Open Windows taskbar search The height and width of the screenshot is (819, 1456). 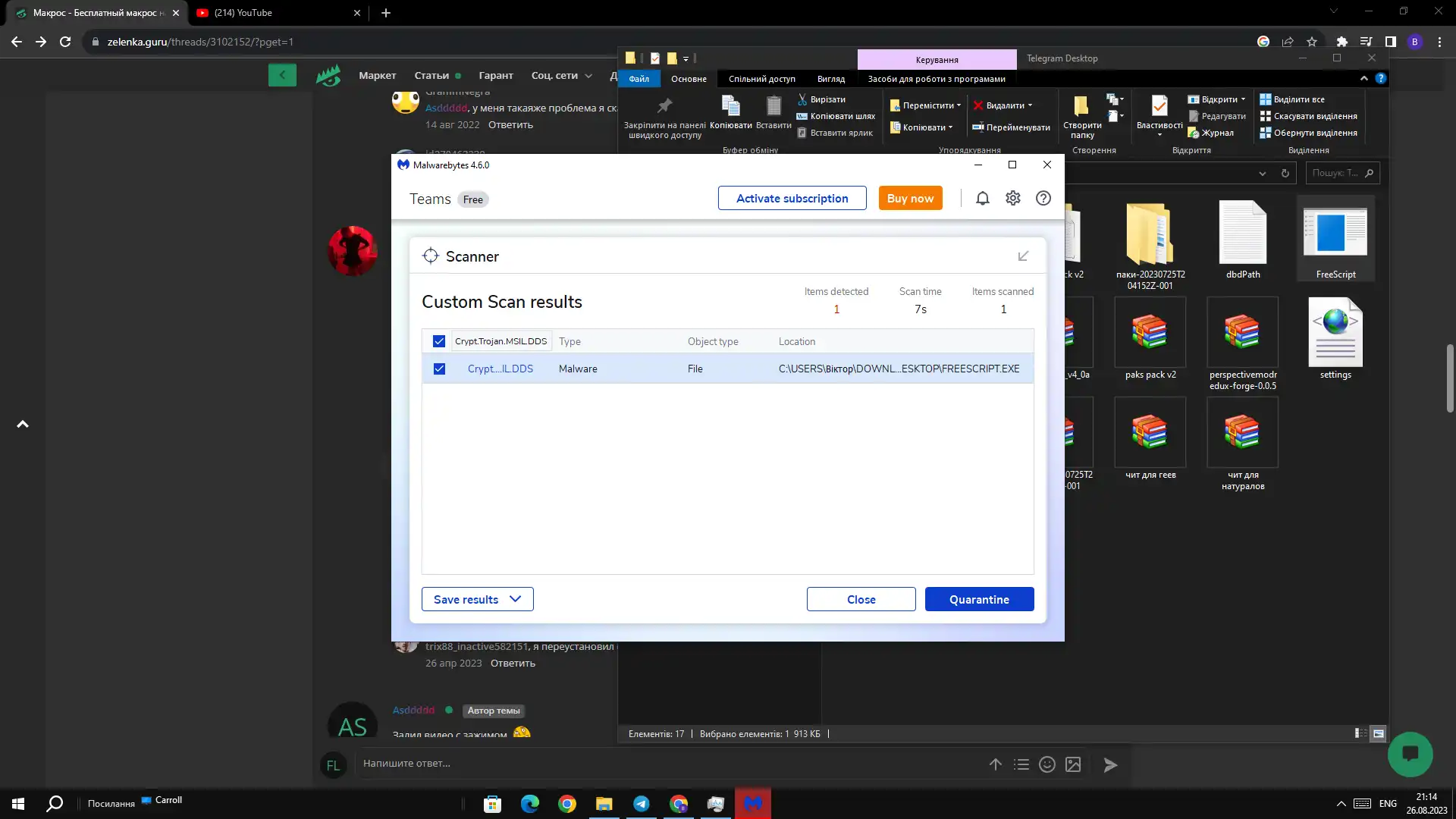point(55,804)
